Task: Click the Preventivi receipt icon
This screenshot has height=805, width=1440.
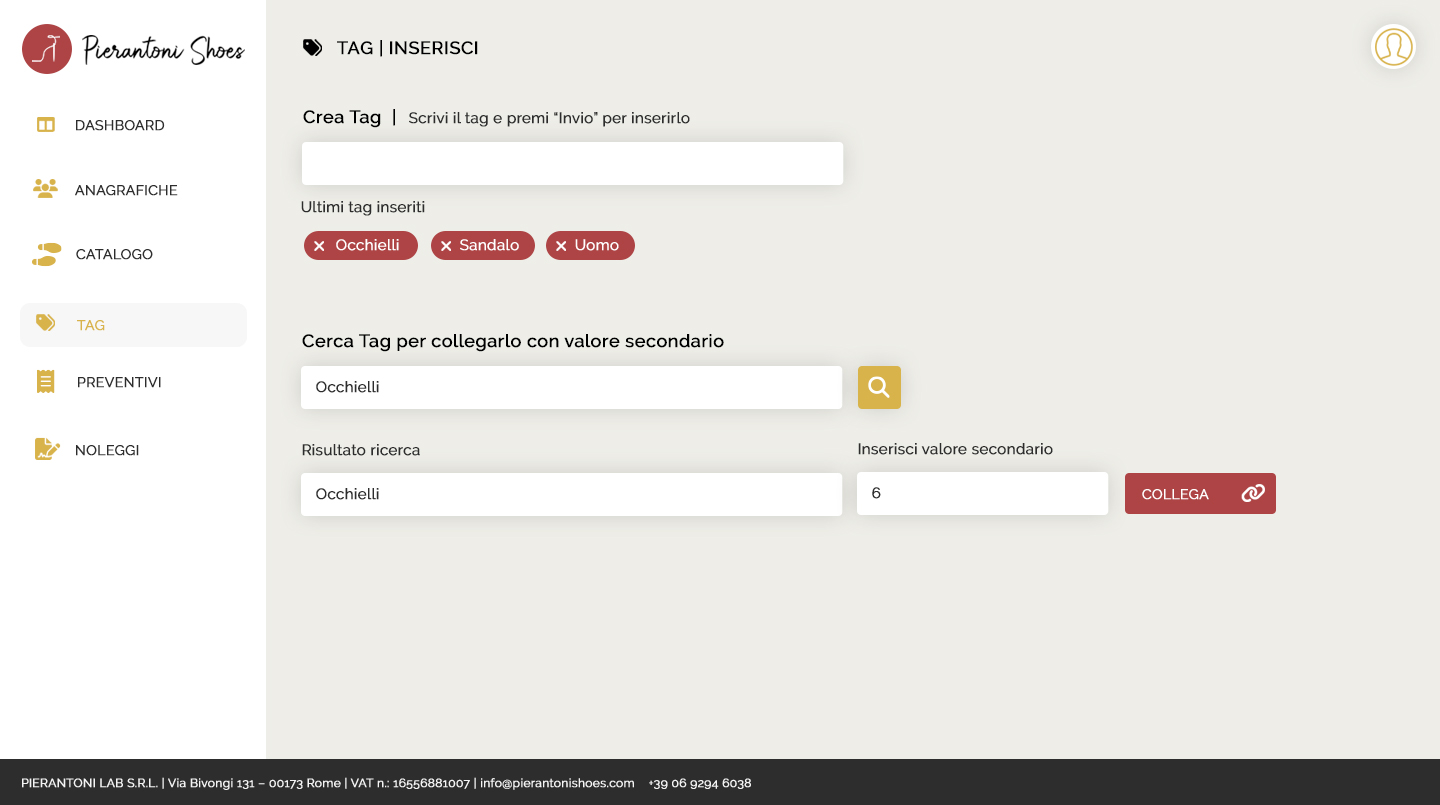Action: point(45,382)
